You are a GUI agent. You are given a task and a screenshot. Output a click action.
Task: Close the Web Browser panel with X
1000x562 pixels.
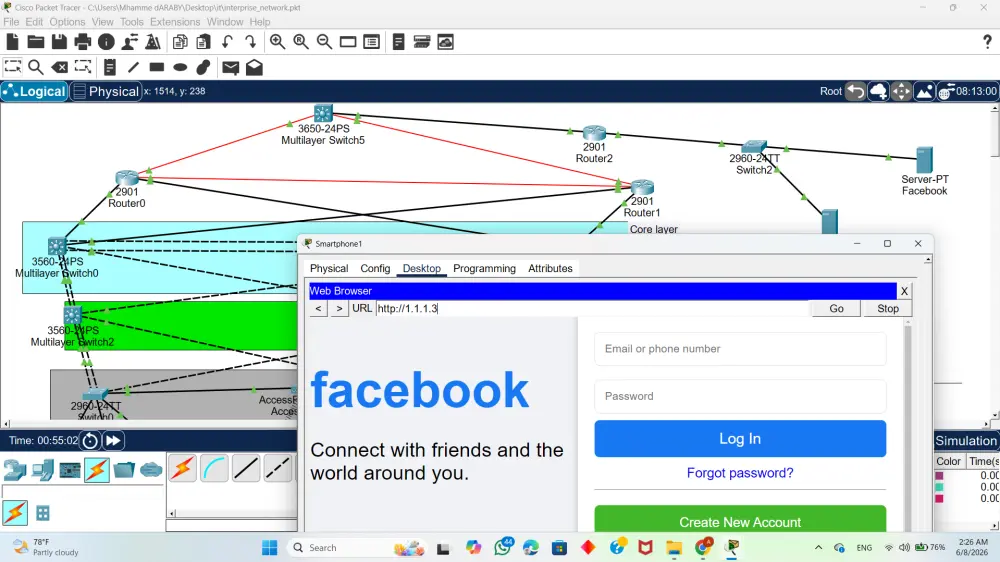[x=904, y=291]
